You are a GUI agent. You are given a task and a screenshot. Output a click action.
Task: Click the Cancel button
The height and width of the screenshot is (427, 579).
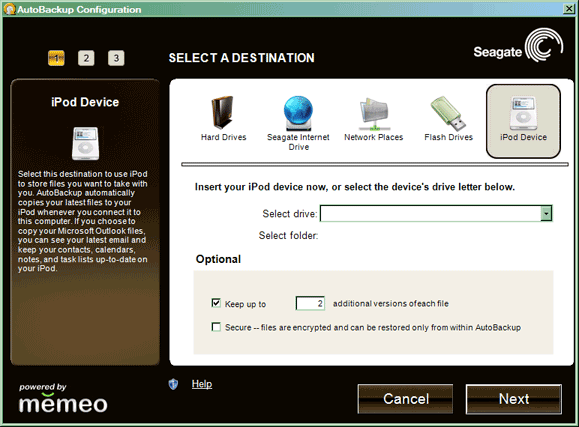point(405,399)
